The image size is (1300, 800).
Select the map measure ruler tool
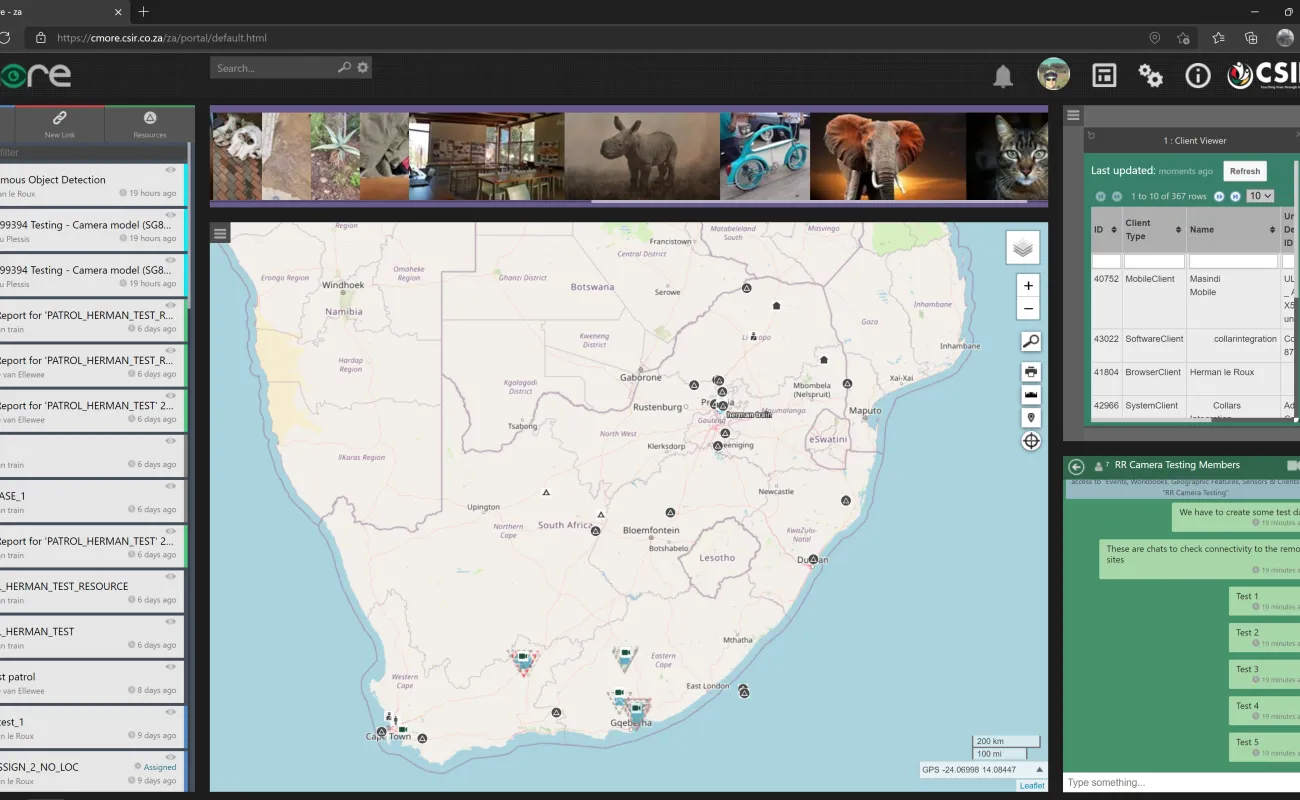(x=1031, y=395)
